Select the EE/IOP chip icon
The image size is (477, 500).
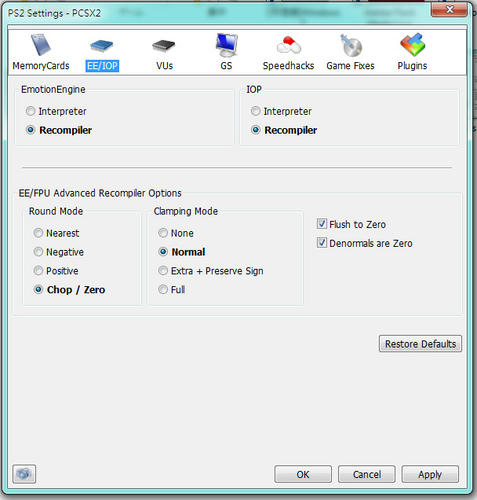click(102, 46)
